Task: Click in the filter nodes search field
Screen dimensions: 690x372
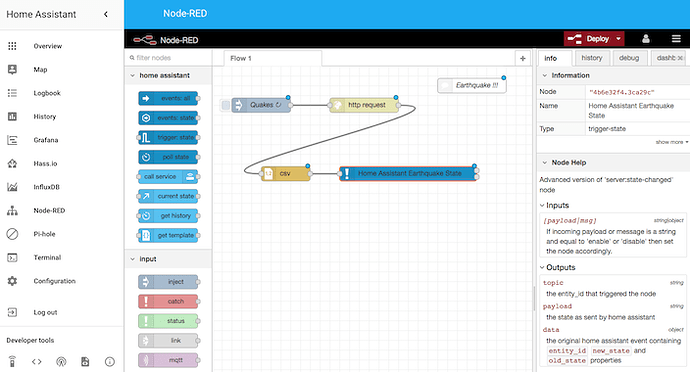Action: click(168, 58)
